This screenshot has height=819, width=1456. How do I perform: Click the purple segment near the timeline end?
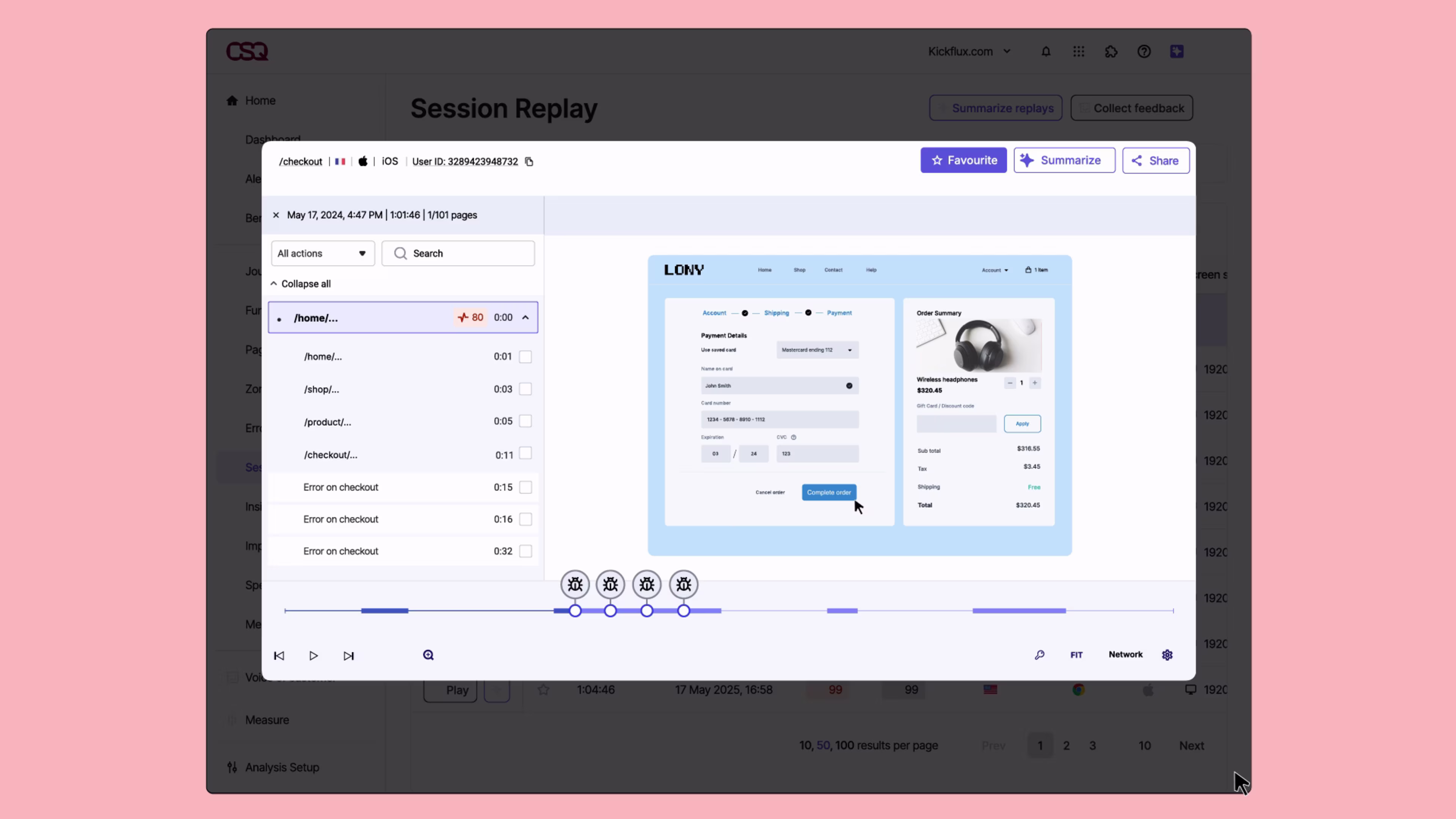pos(1019,611)
